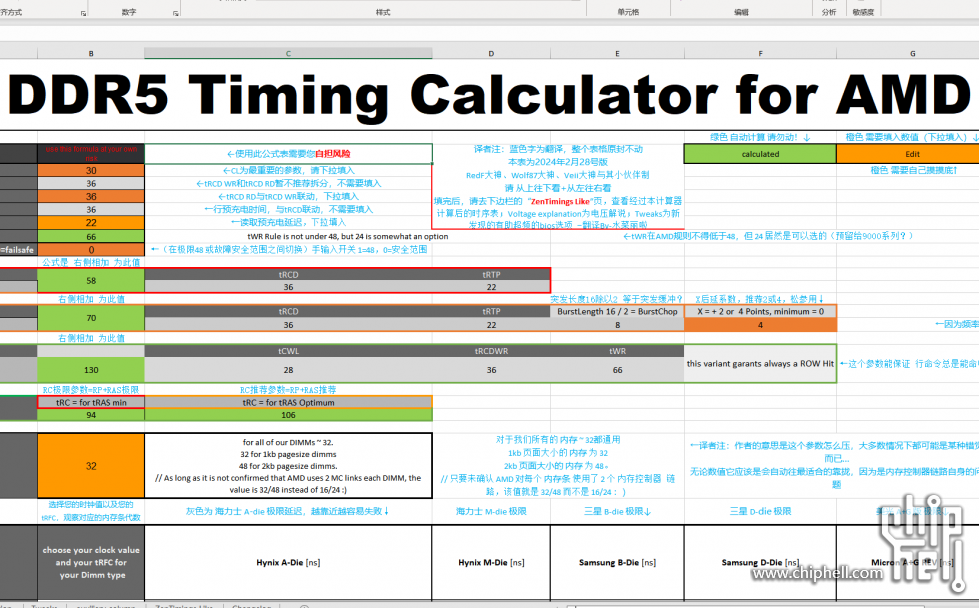
Task: Click the tCWL header cell
Action: coord(288,351)
